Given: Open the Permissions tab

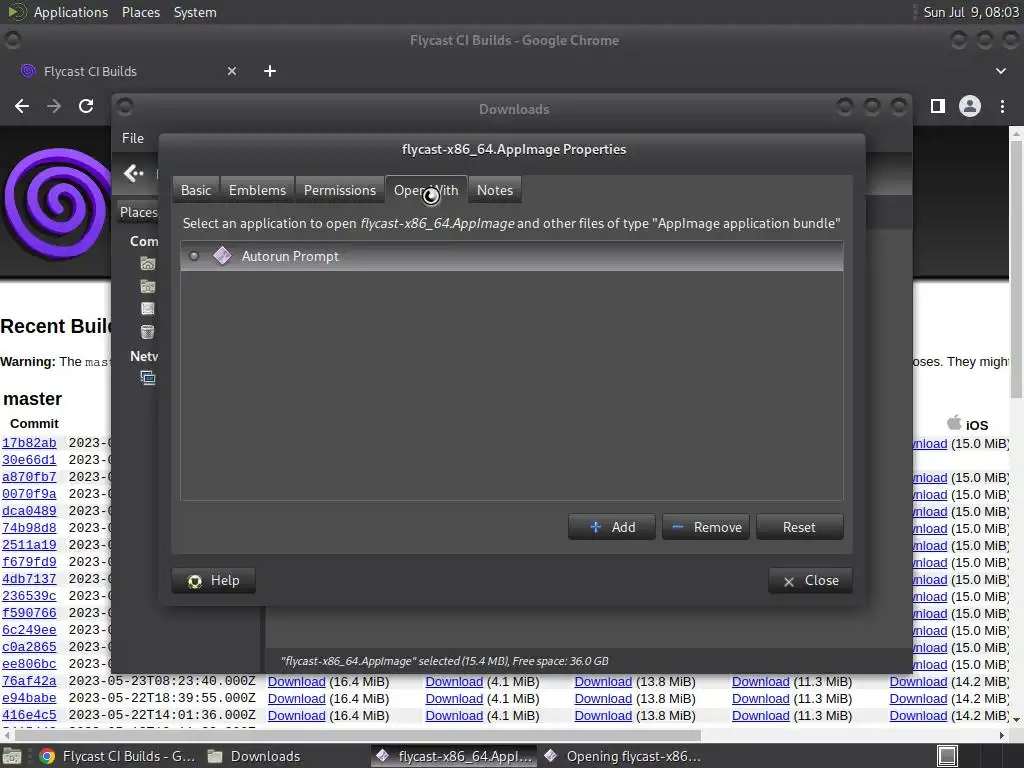Looking at the screenshot, I should click(x=340, y=190).
